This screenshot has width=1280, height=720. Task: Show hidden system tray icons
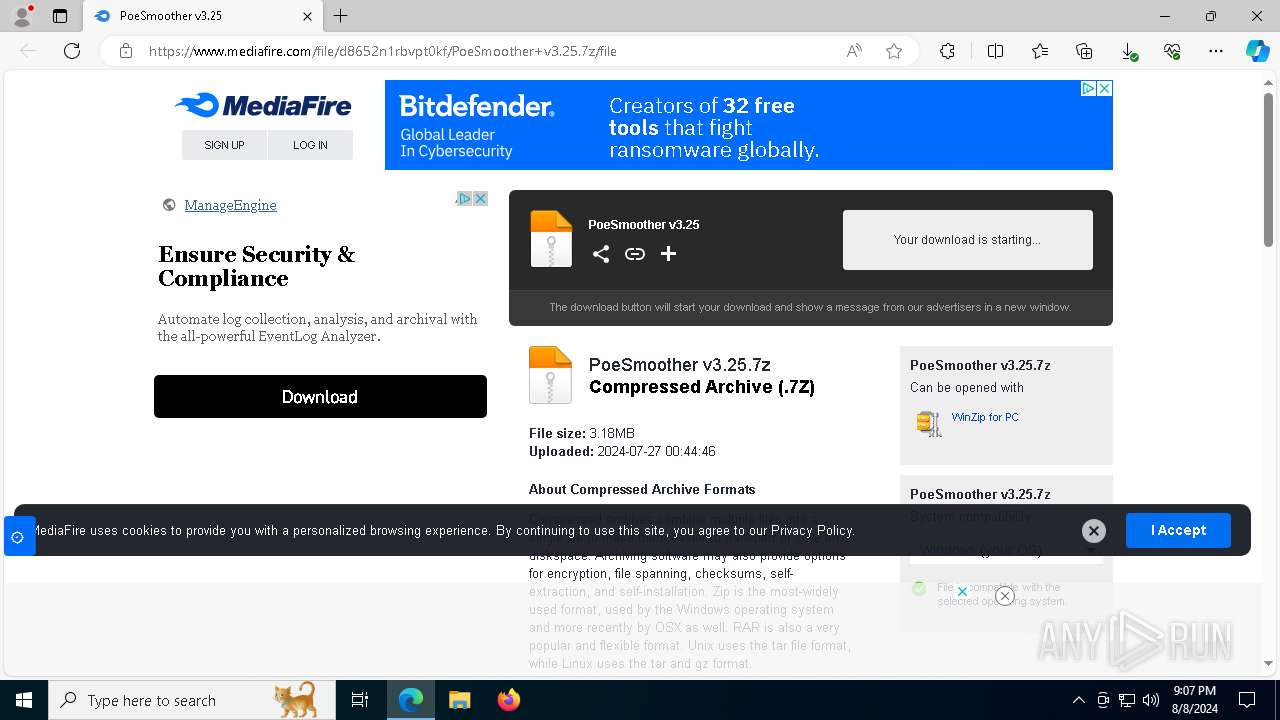[x=1078, y=700]
